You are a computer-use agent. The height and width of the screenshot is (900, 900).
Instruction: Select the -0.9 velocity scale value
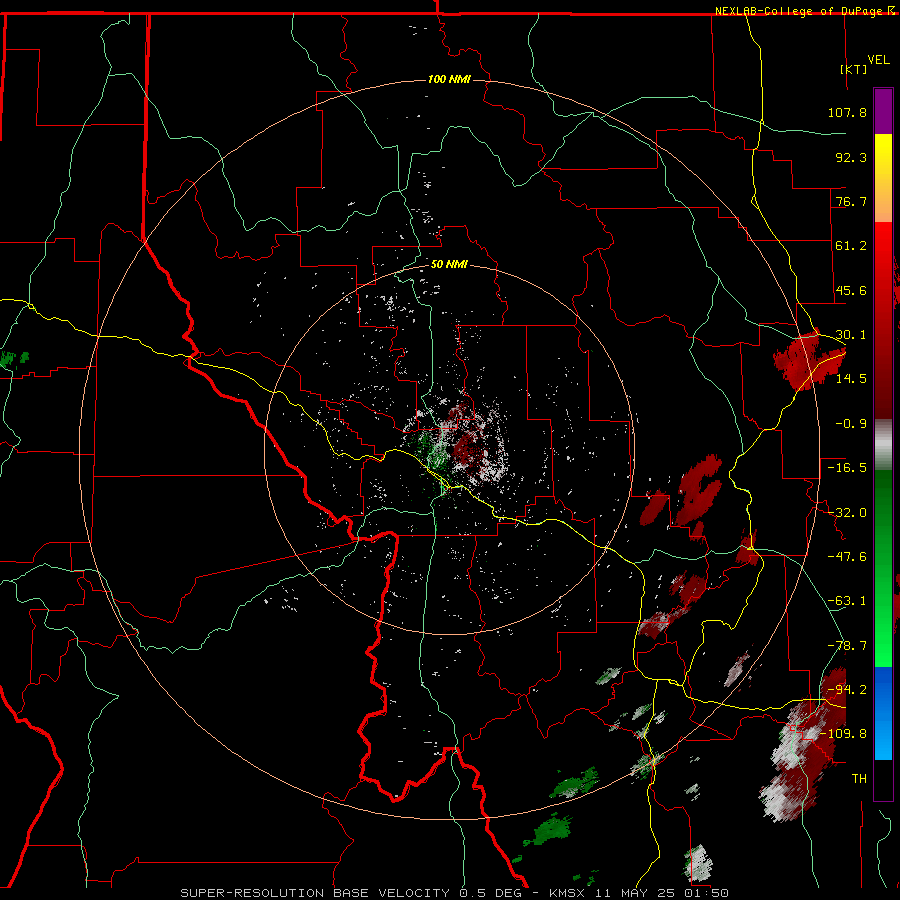[x=851, y=424]
